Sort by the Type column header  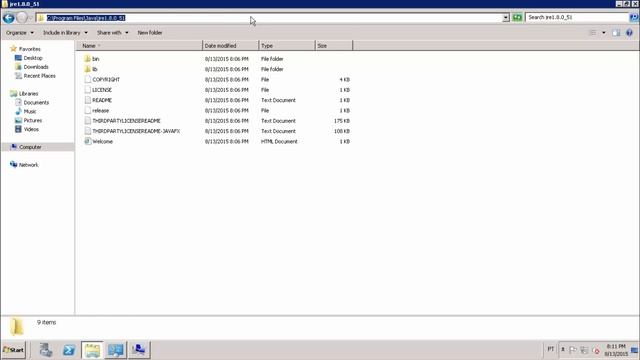[287, 46]
